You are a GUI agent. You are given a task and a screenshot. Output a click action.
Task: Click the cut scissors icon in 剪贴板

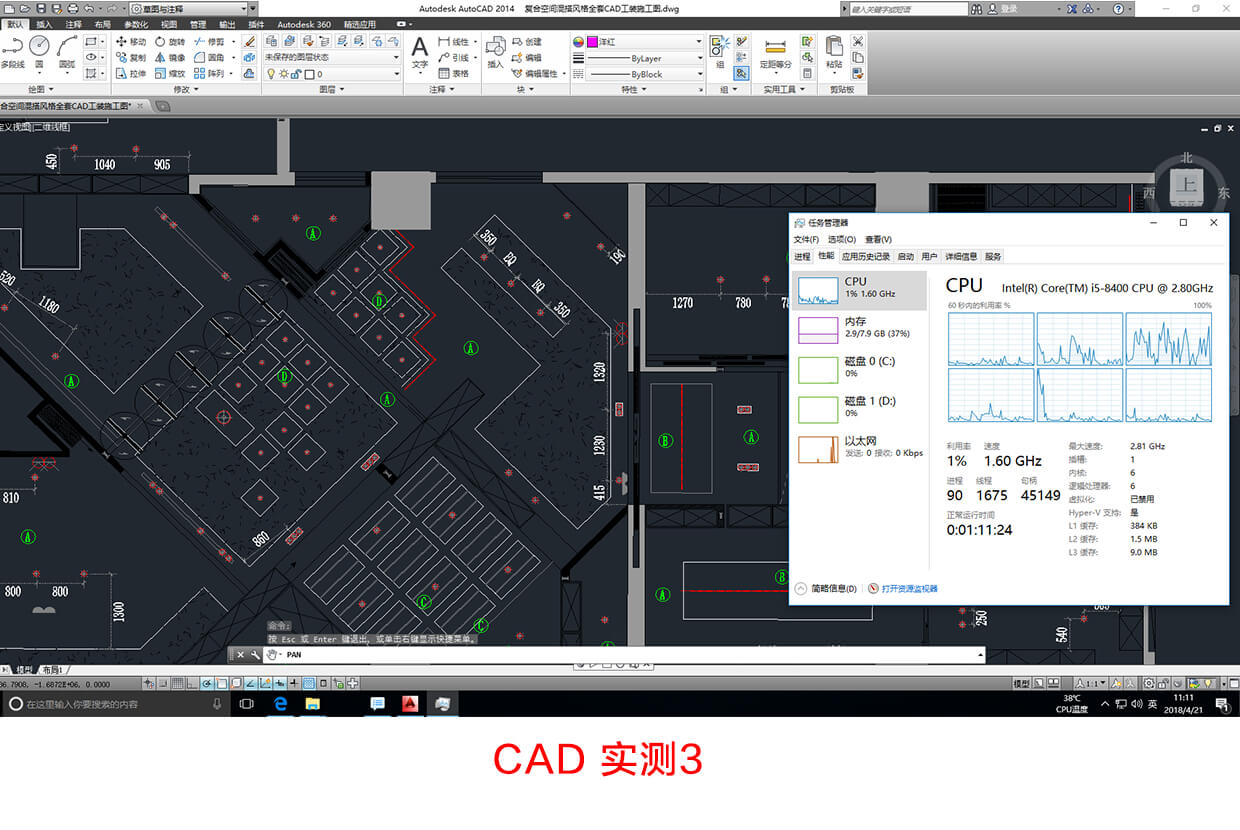point(857,42)
